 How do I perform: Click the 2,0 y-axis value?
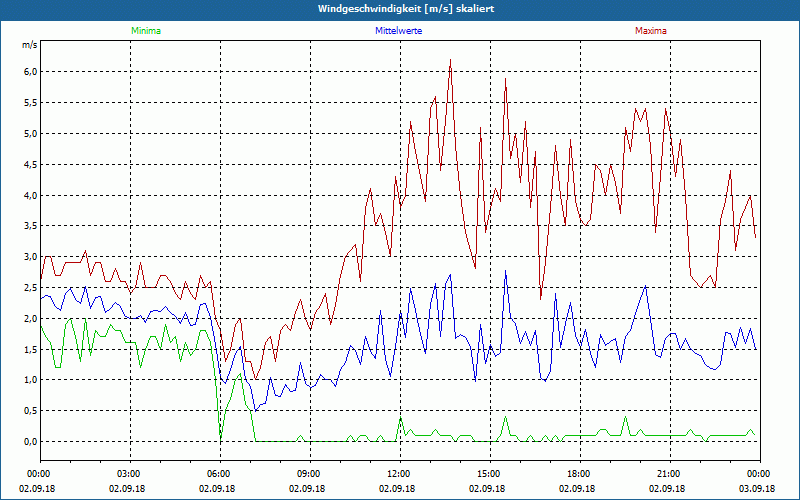31,318
